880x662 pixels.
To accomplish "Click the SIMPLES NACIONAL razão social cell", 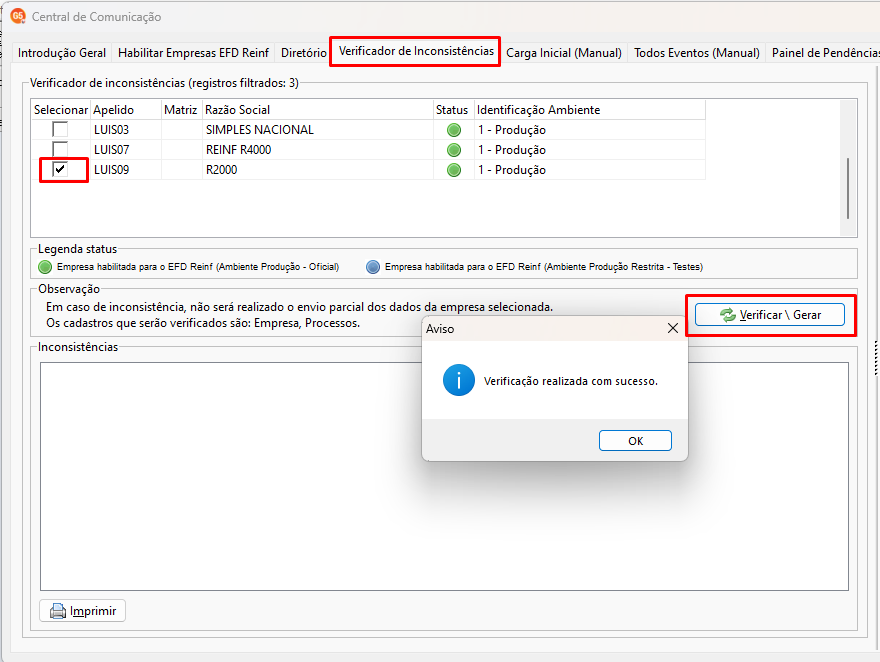I will pyautogui.click(x=318, y=130).
